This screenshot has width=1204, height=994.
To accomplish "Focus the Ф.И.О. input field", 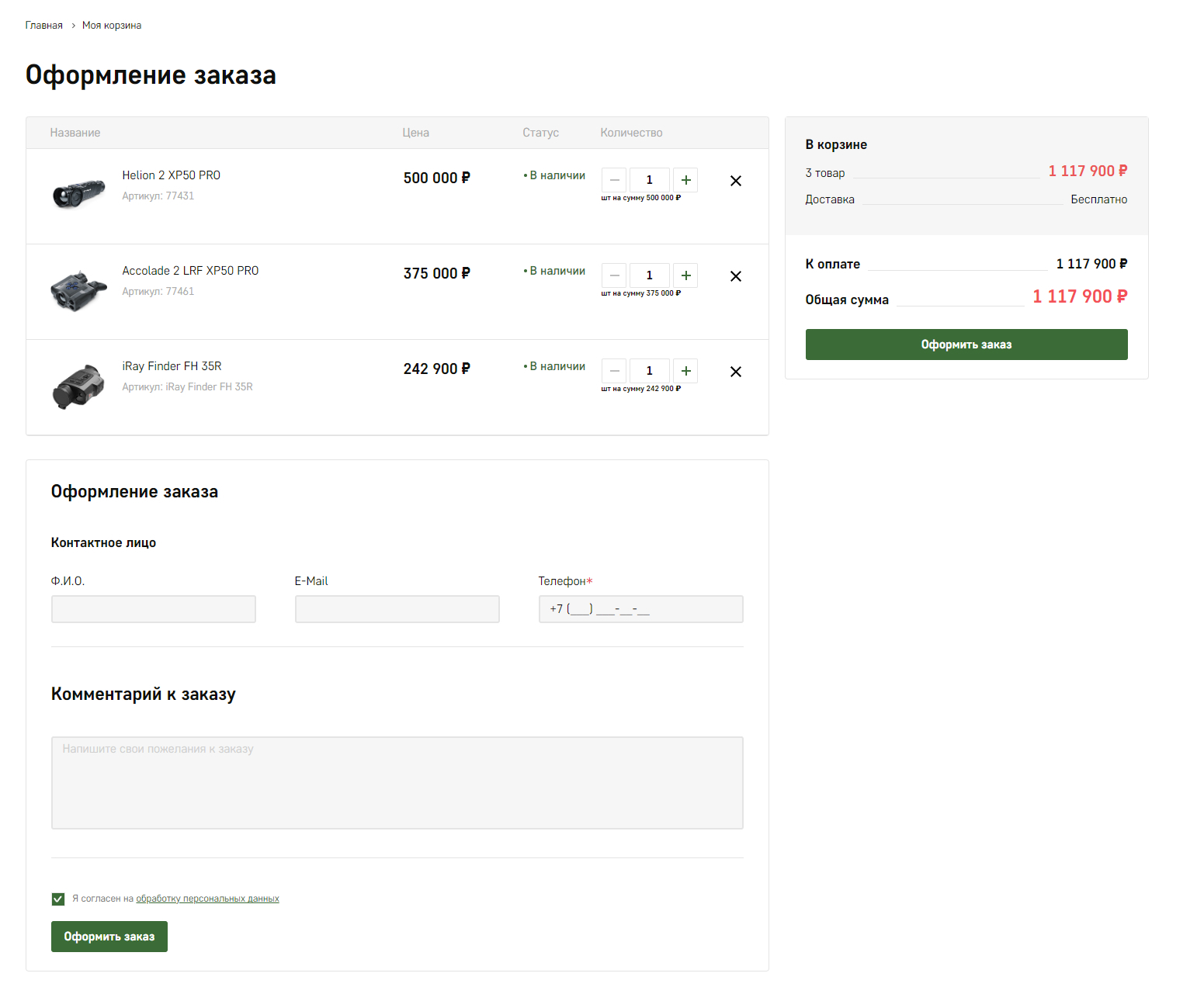I will click(154, 609).
